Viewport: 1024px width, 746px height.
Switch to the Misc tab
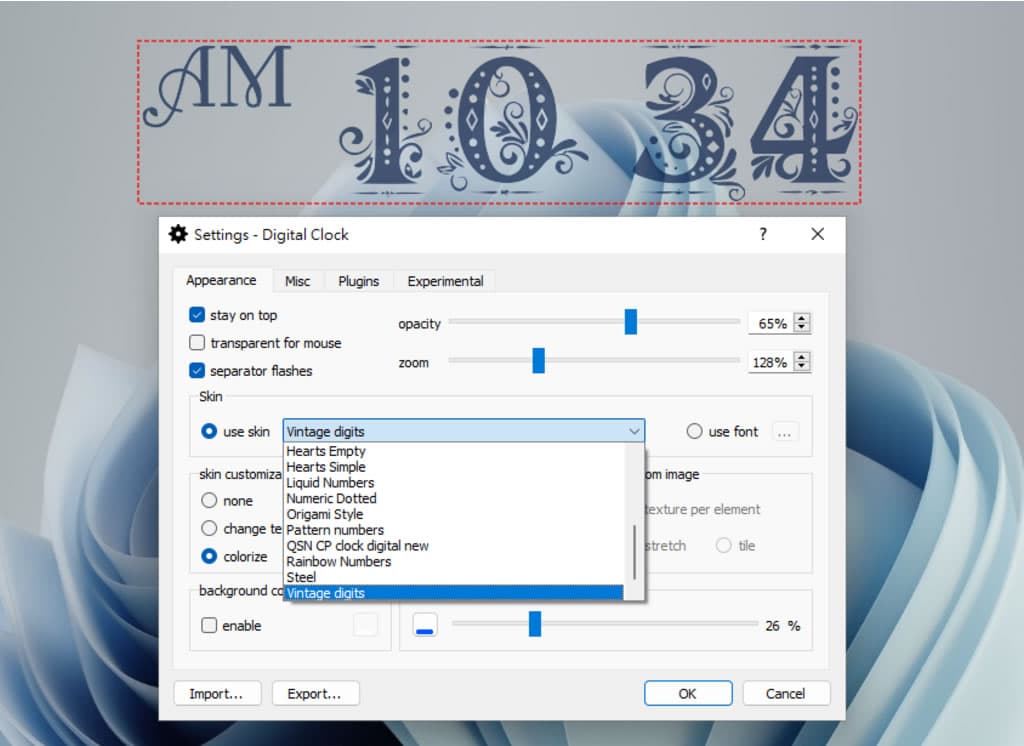point(297,281)
